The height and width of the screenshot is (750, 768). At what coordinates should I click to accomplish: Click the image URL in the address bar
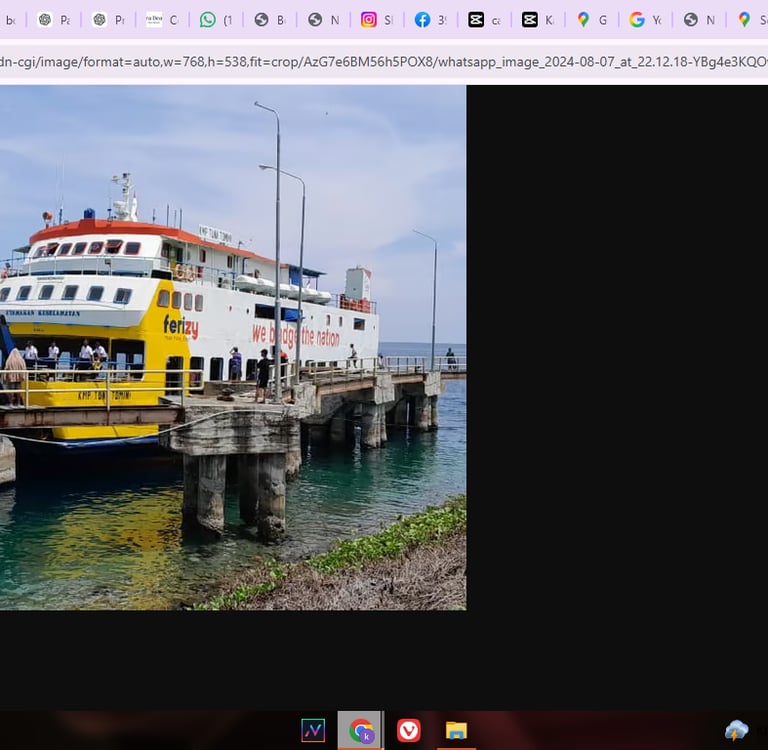384,62
